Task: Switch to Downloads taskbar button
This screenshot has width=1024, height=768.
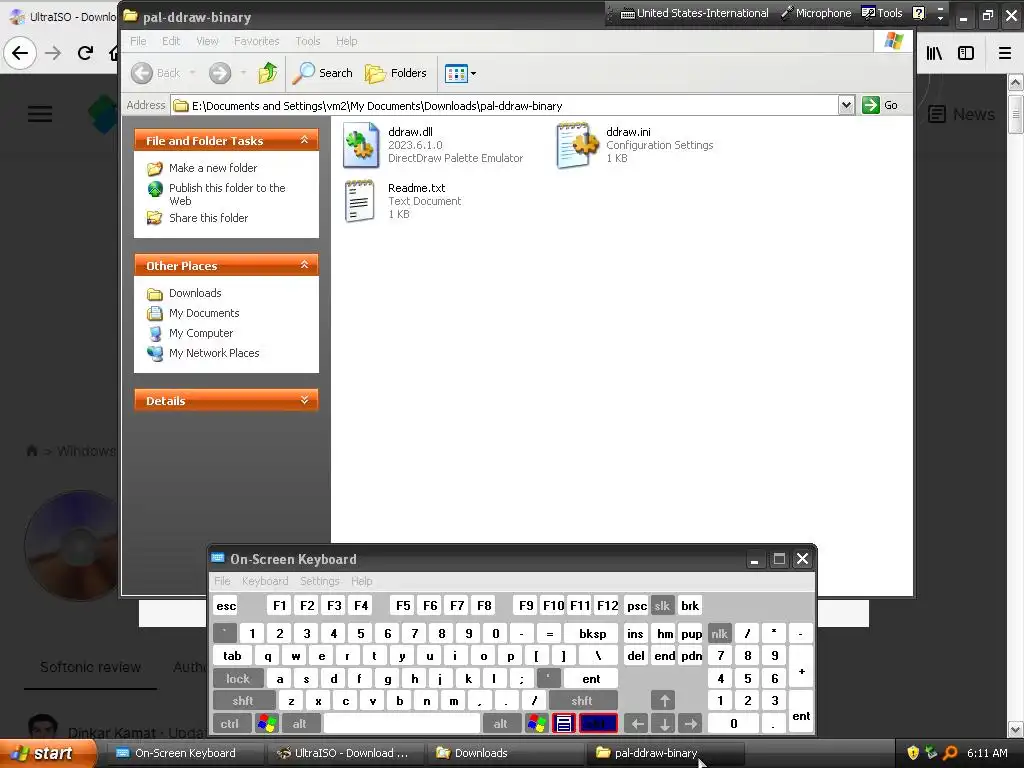Action: (x=504, y=753)
